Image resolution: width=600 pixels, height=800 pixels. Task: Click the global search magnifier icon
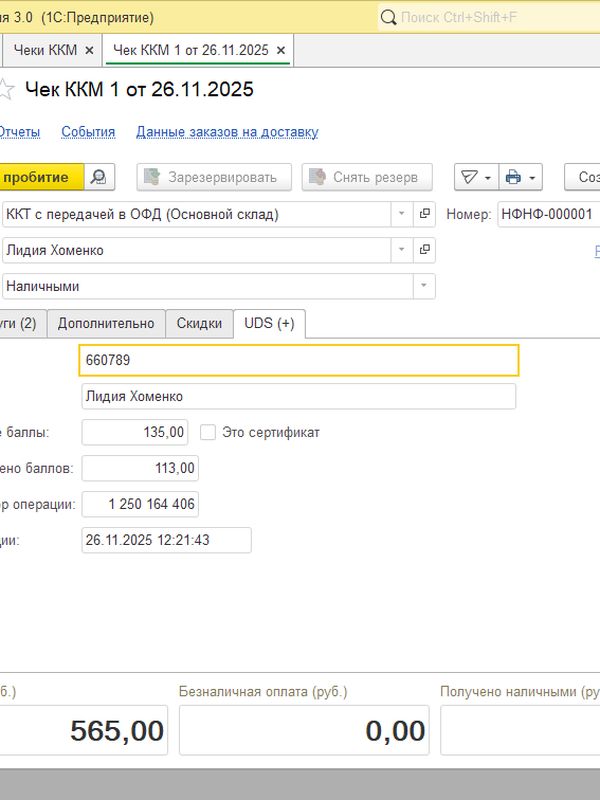point(388,18)
